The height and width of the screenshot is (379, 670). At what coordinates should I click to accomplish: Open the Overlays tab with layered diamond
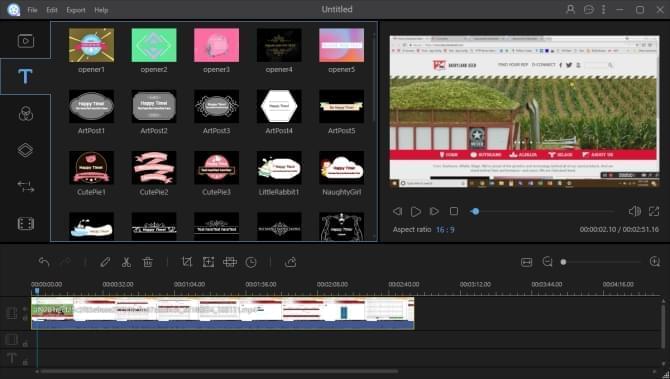[x=26, y=150]
